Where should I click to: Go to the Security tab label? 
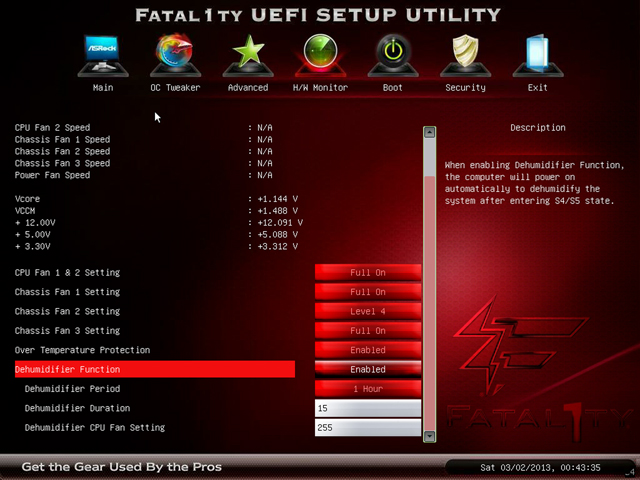(x=465, y=87)
